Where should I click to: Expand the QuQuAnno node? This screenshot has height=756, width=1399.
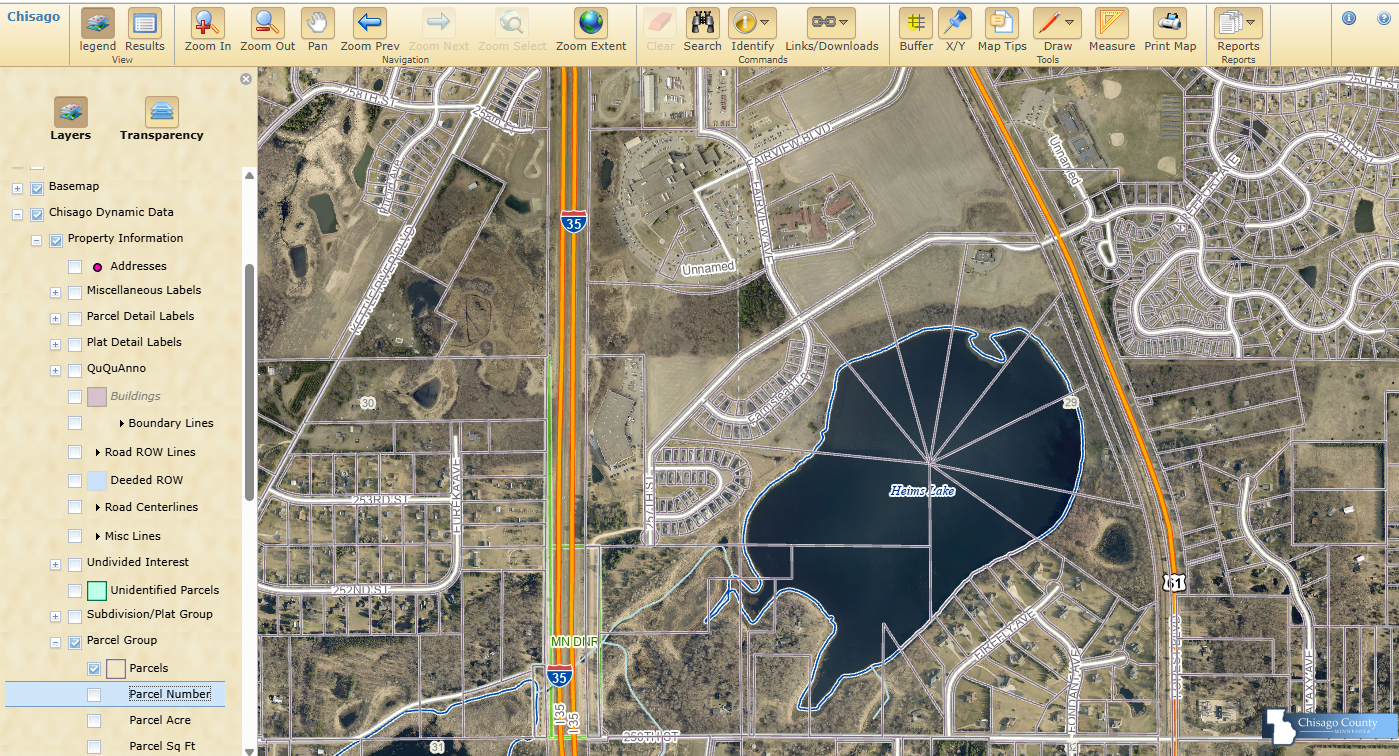tap(55, 370)
